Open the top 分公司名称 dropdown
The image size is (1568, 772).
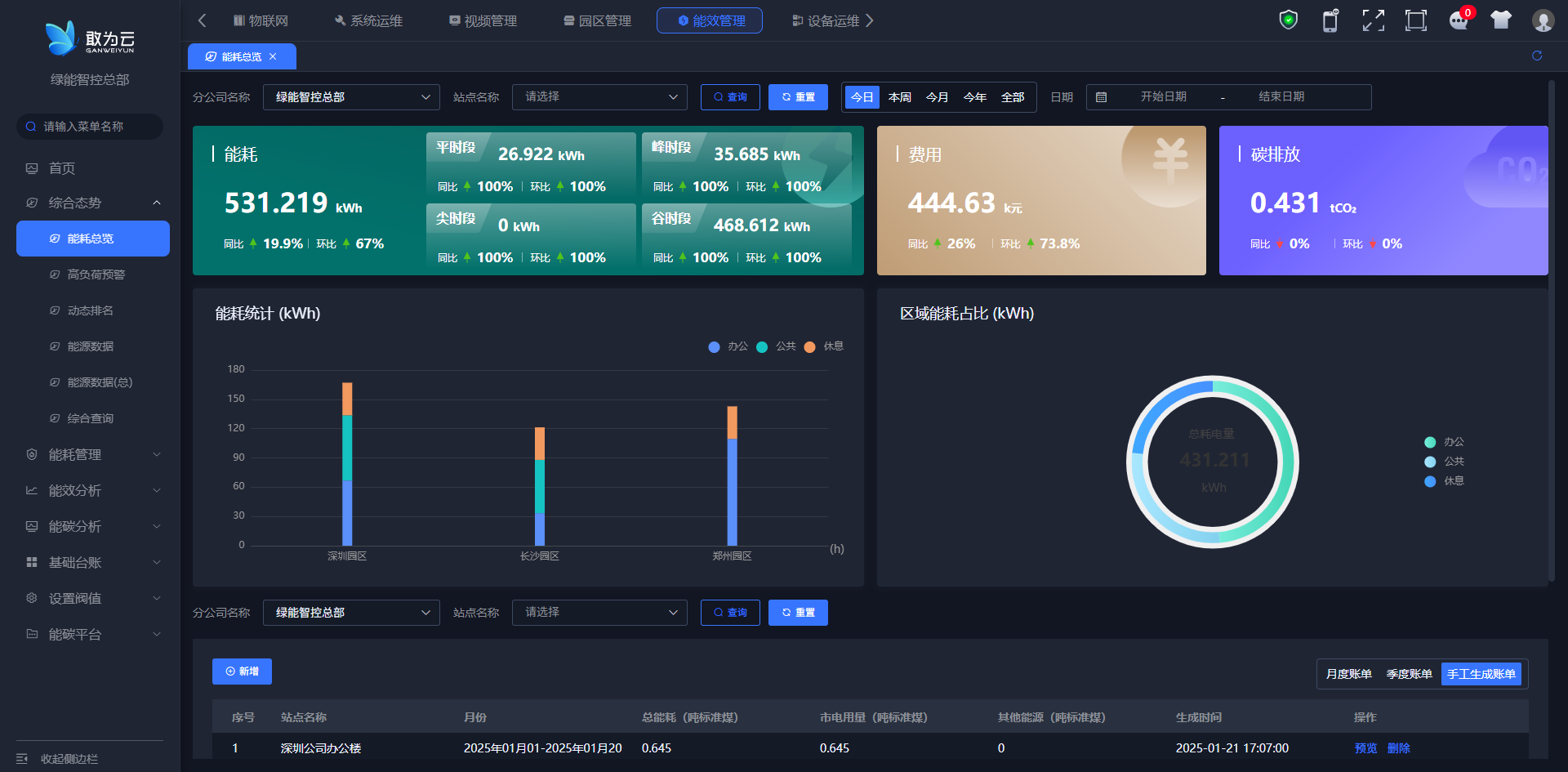(351, 97)
